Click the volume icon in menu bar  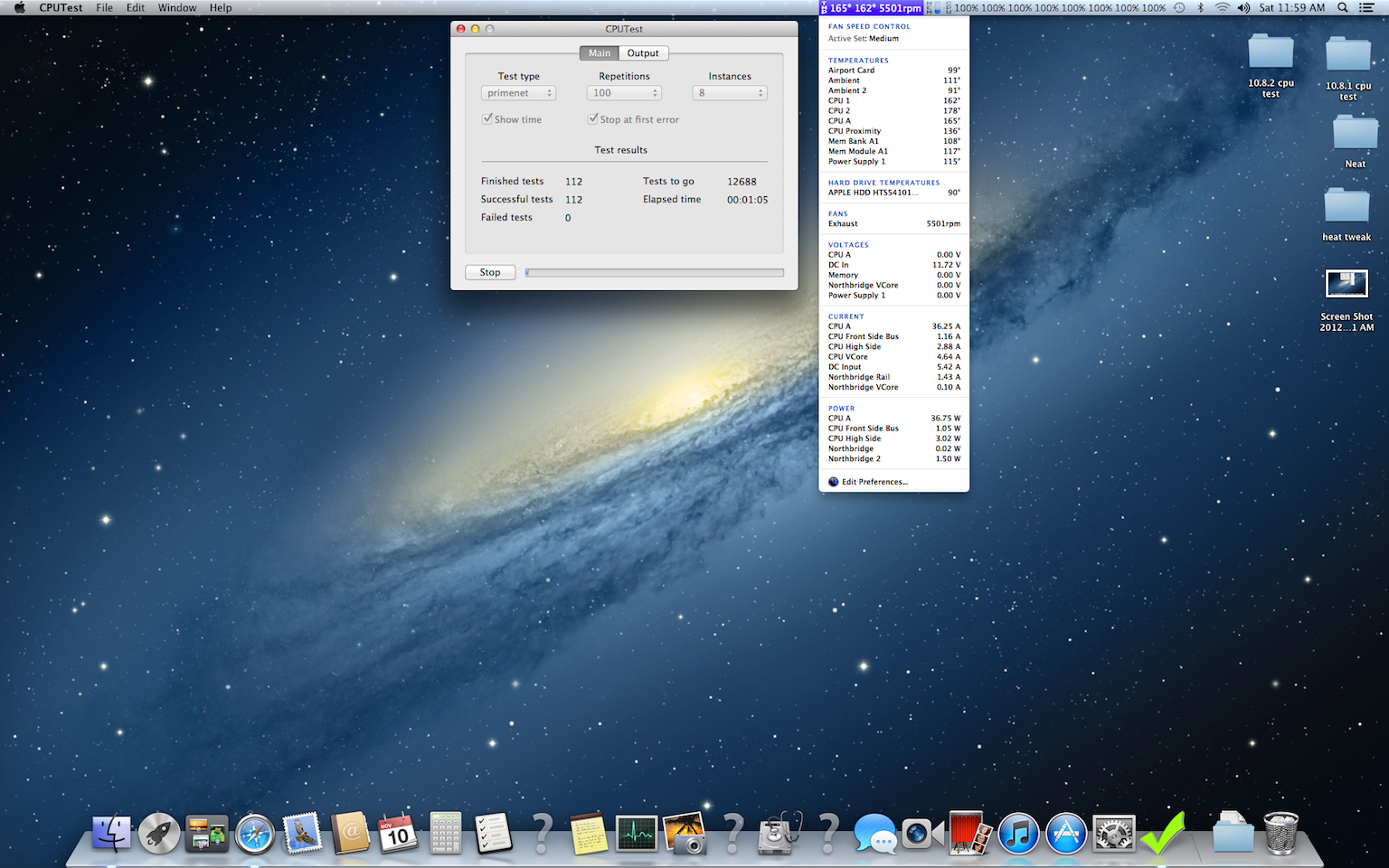pos(1243,8)
